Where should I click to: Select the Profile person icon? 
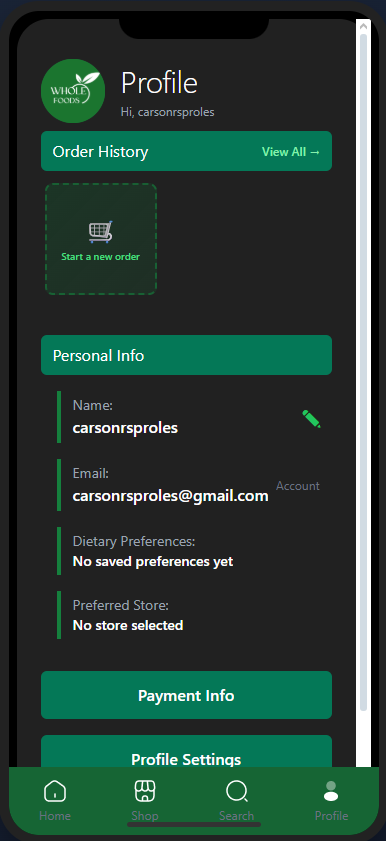tap(331, 791)
